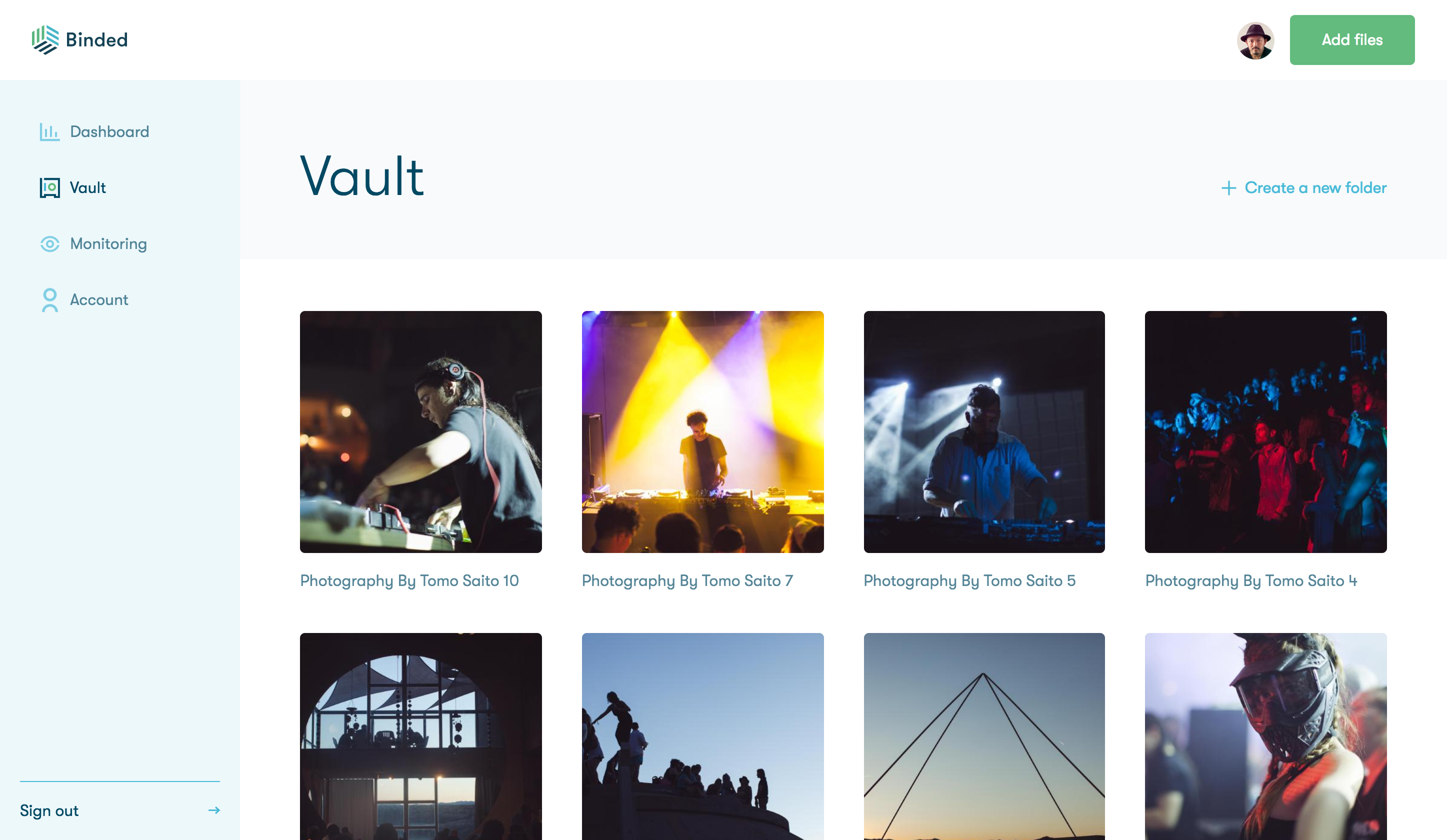Image resolution: width=1447 pixels, height=840 pixels.
Task: Click the Sign out arrow icon
Action: coord(214,810)
